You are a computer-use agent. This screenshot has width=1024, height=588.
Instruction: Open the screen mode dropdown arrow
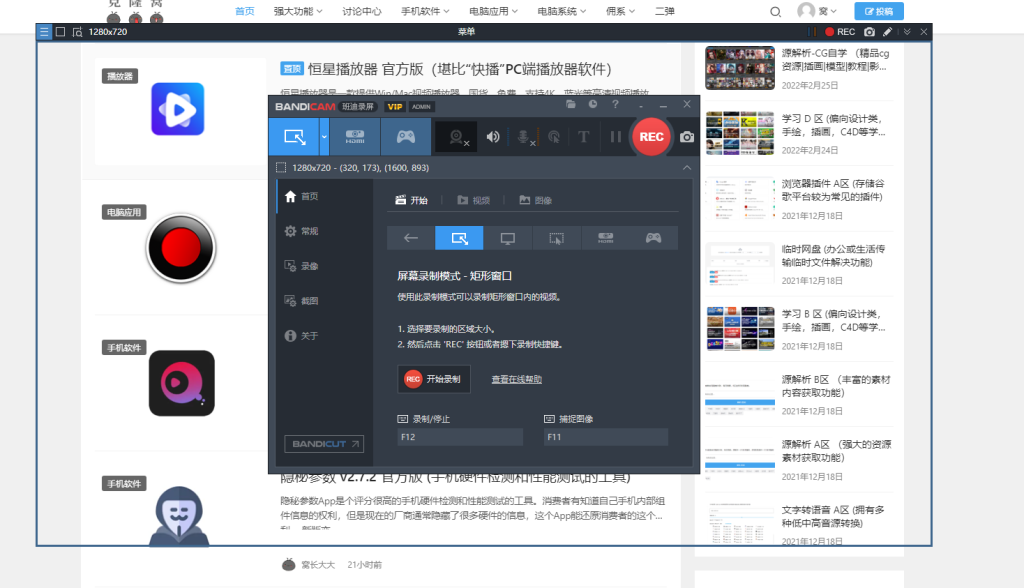coord(324,137)
